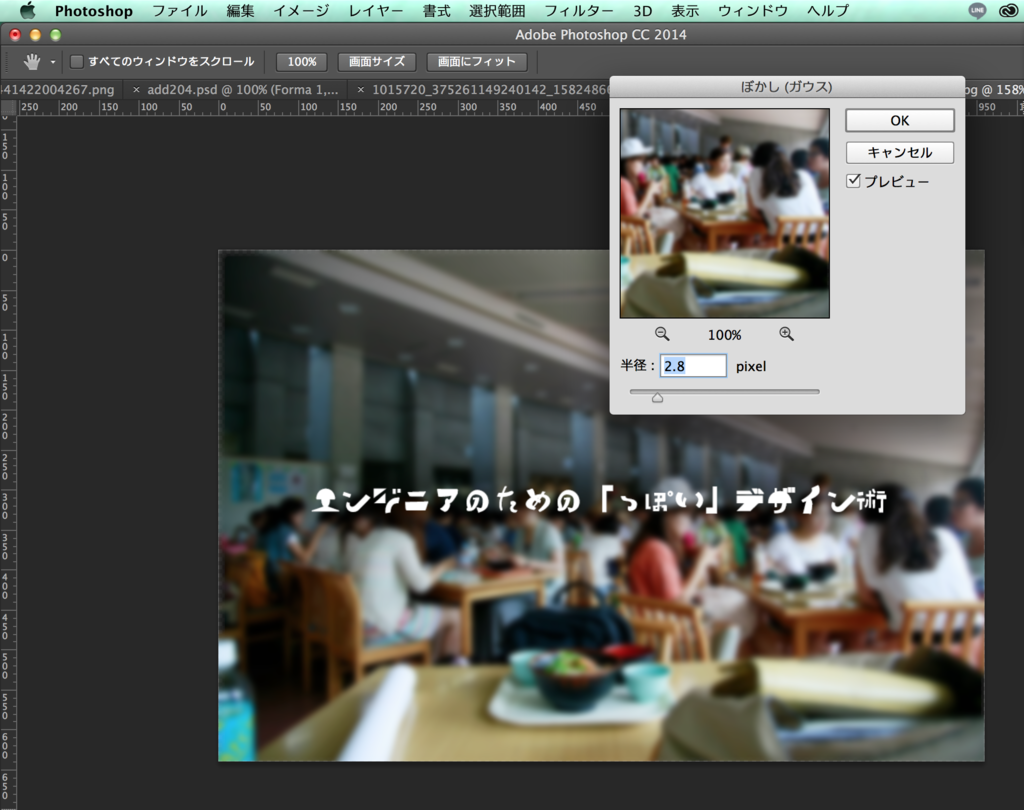Close the 1015720_375261149240142 tab with its x
Image resolution: width=1024 pixels, height=810 pixels.
(360, 89)
